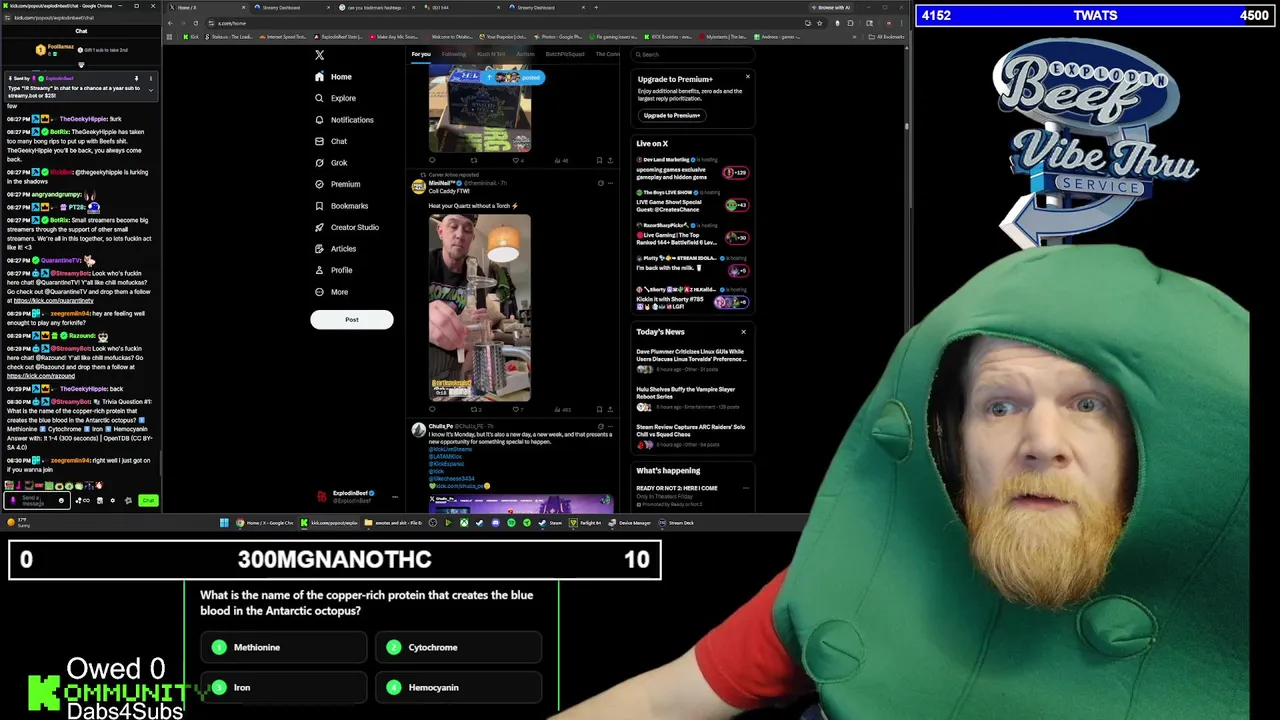Open Stream Deck from the taskbar
1280x720 pixels.
676,523
